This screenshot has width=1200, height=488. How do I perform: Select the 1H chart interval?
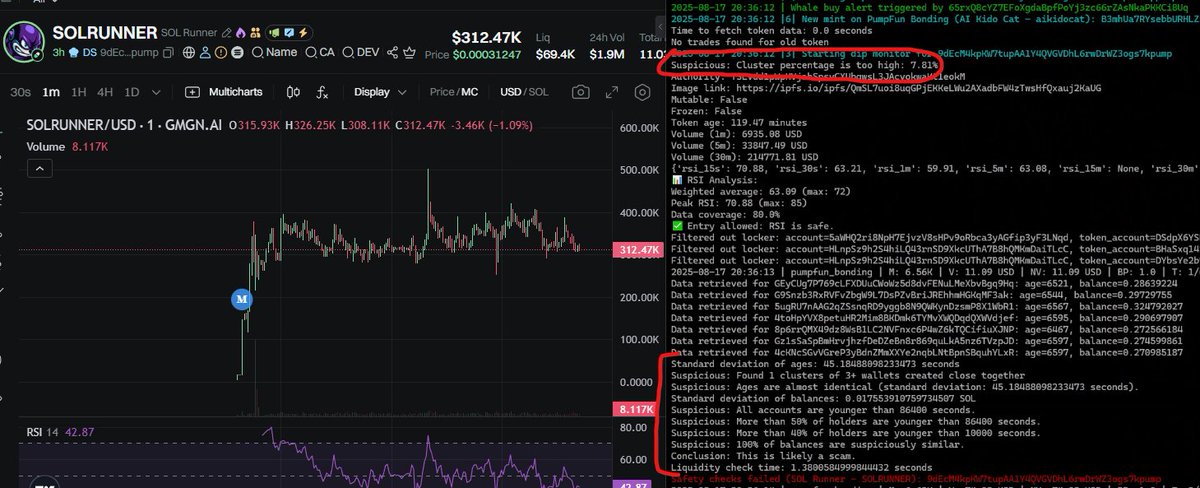(79, 92)
